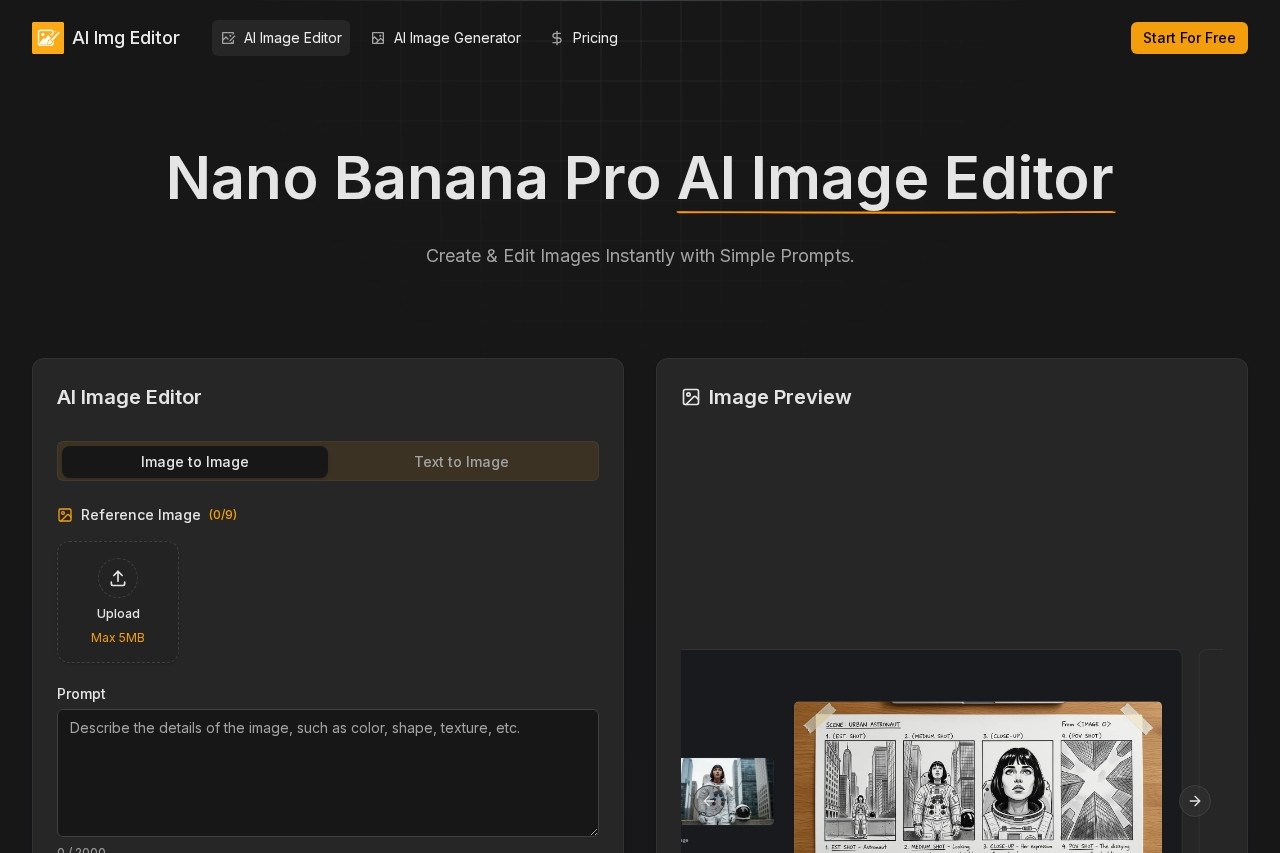Click the Max 5MB upload label
This screenshot has height=853, width=1280.
click(118, 638)
